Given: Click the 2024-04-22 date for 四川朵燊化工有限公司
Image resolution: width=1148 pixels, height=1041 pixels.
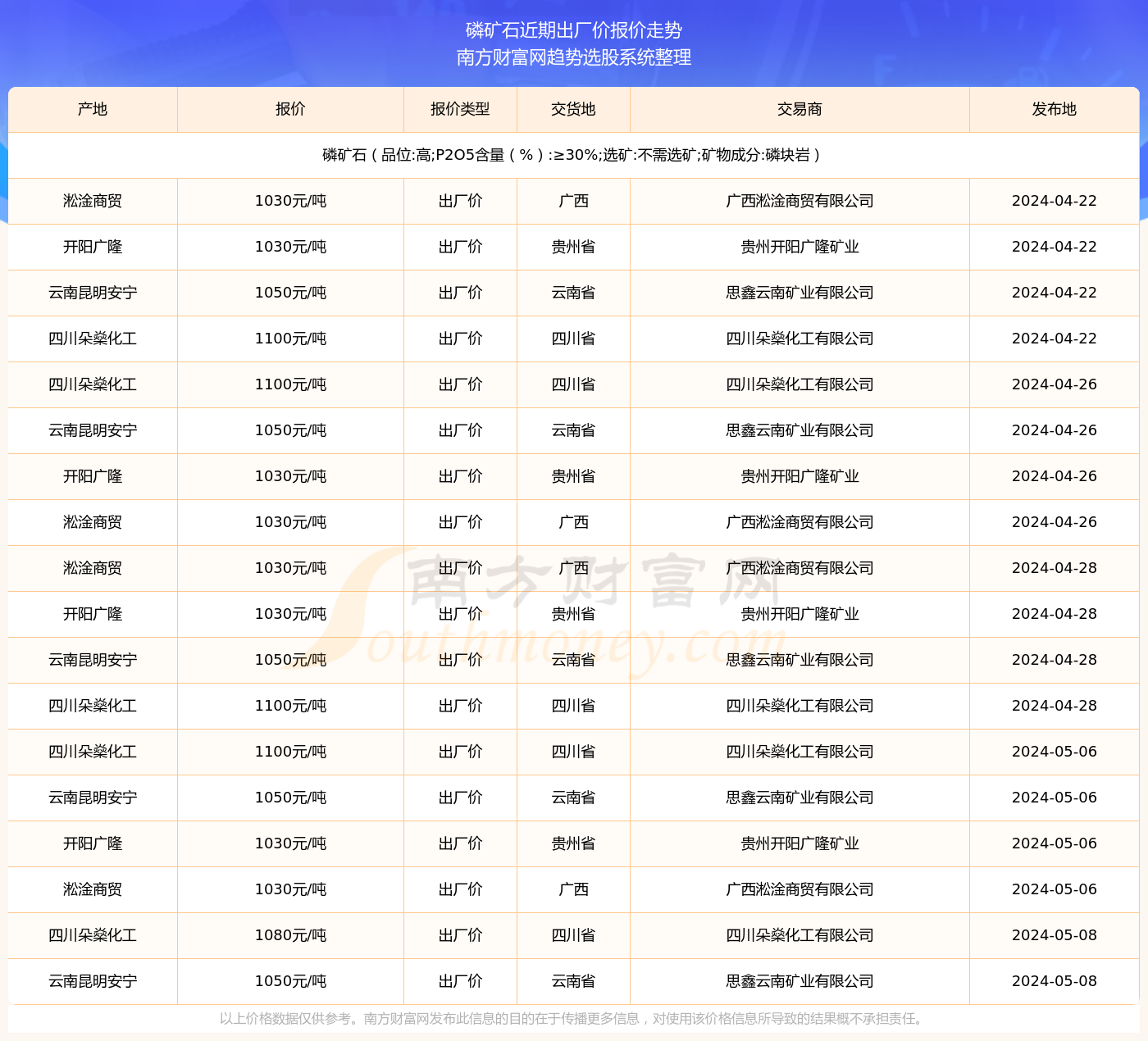Looking at the screenshot, I should 1055,339.
